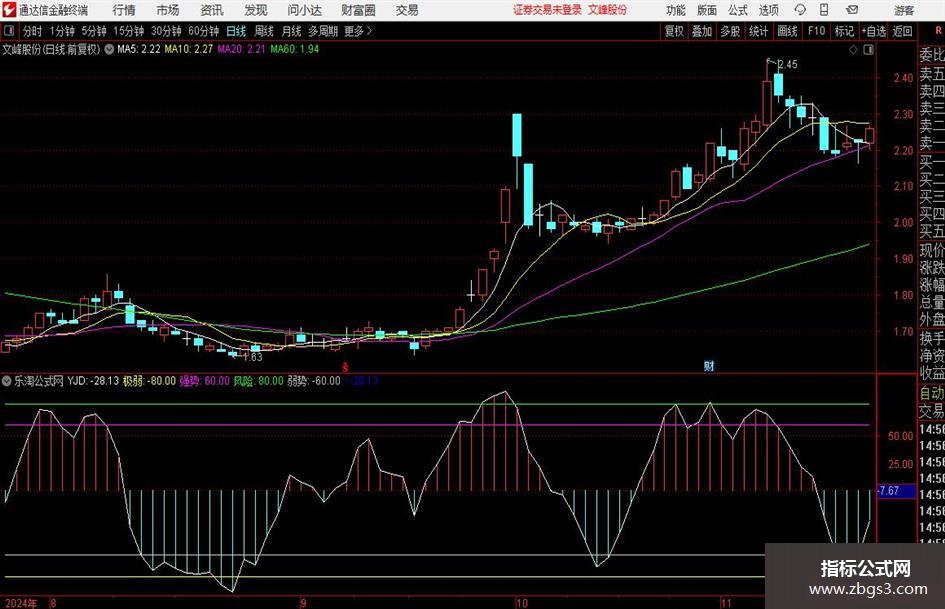Click the Tongdaxin red logo icon

8,10
